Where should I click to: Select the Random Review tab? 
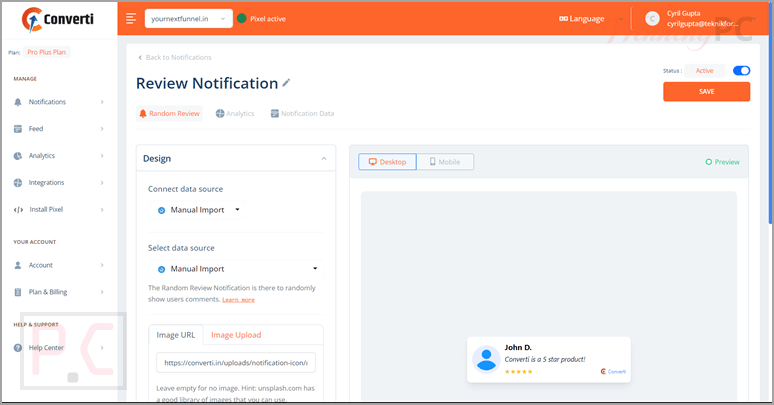(x=169, y=114)
